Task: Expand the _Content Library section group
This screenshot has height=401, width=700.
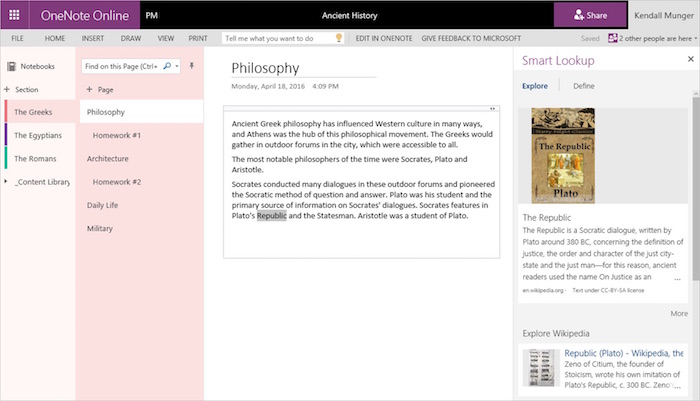Action: (x=7, y=181)
